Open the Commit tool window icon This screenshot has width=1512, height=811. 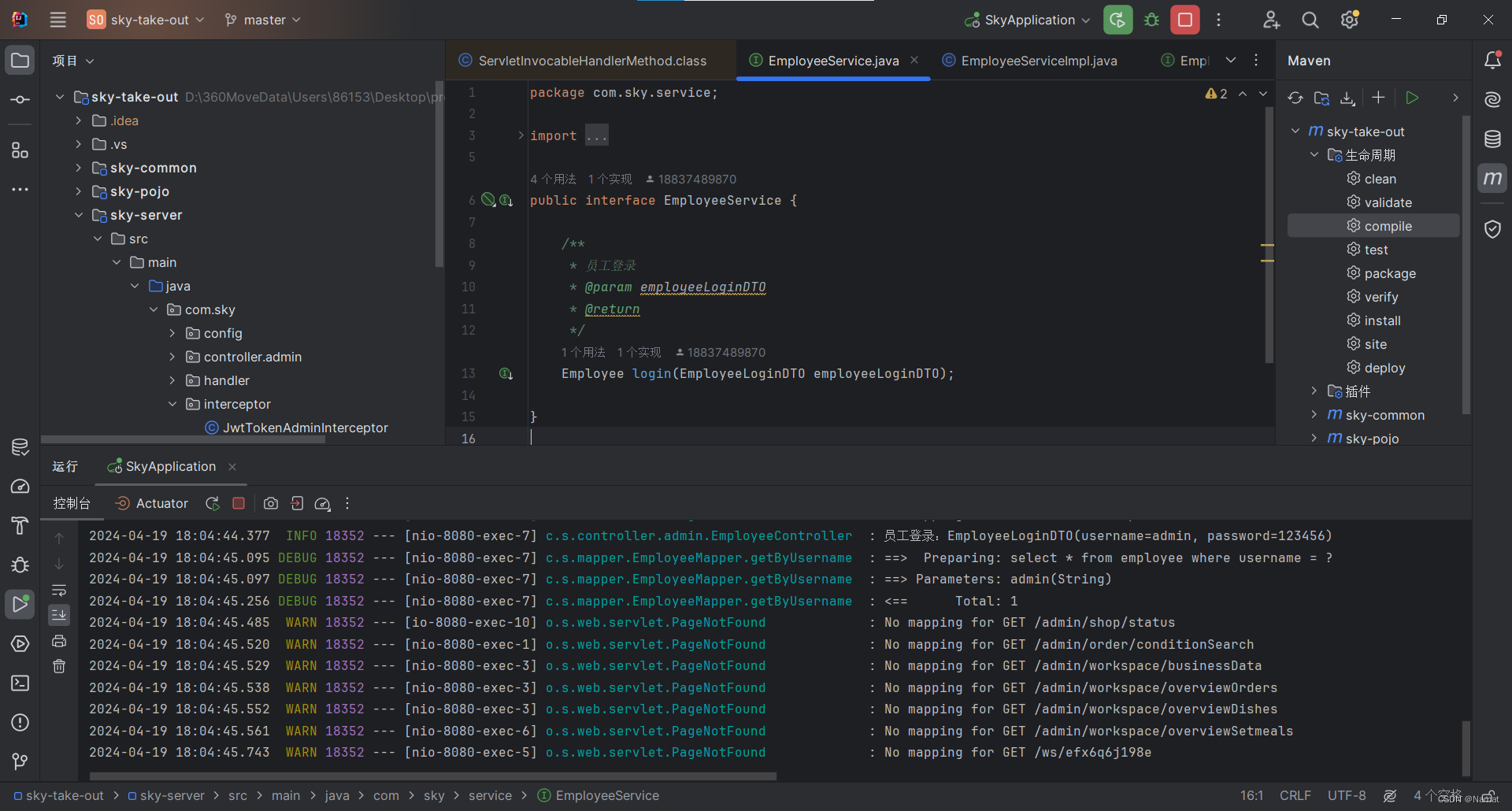click(20, 100)
